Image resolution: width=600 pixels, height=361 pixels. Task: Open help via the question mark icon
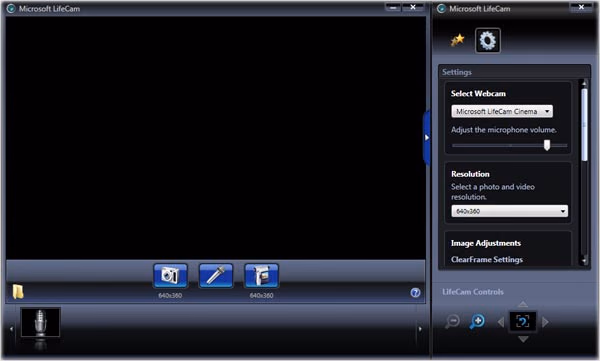(x=415, y=293)
